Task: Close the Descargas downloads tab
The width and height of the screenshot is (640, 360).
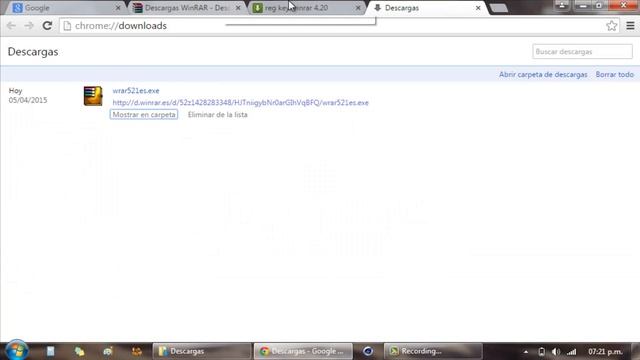Action: [x=478, y=8]
